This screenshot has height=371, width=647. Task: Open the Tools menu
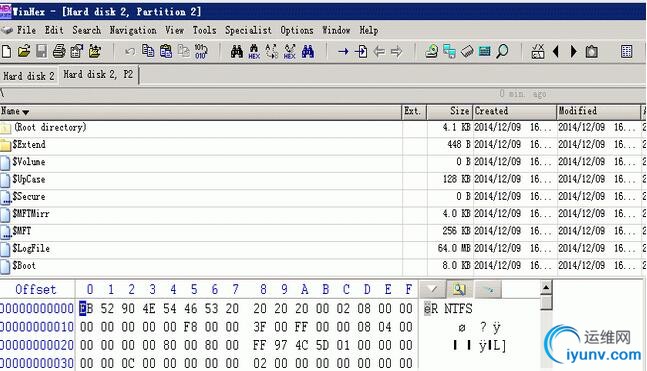coord(205,30)
